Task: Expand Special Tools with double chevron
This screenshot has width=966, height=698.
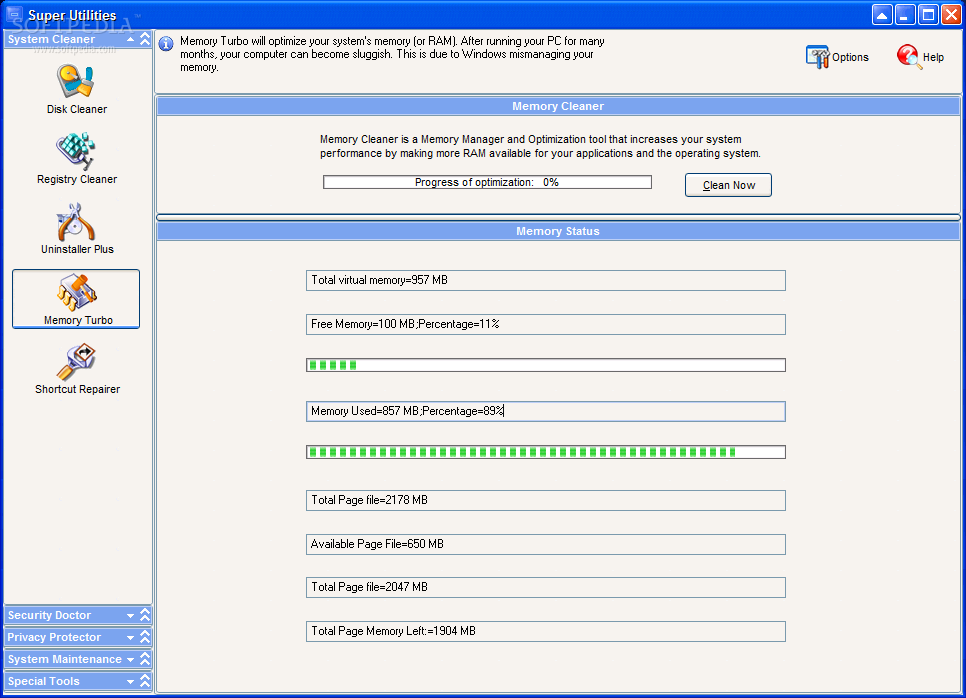Action: pos(145,681)
